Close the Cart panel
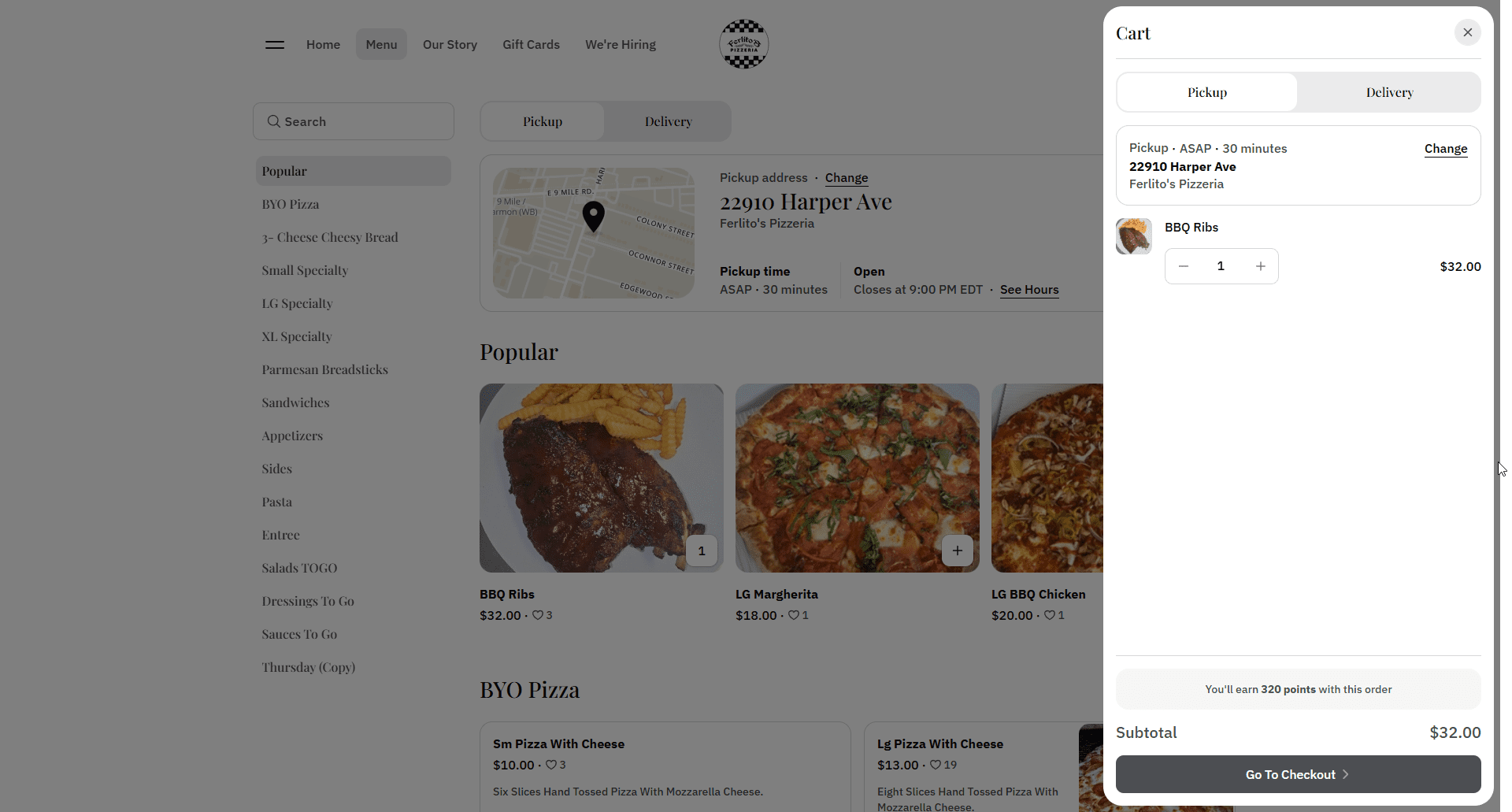Viewport: 1512px width, 812px height. [1467, 32]
